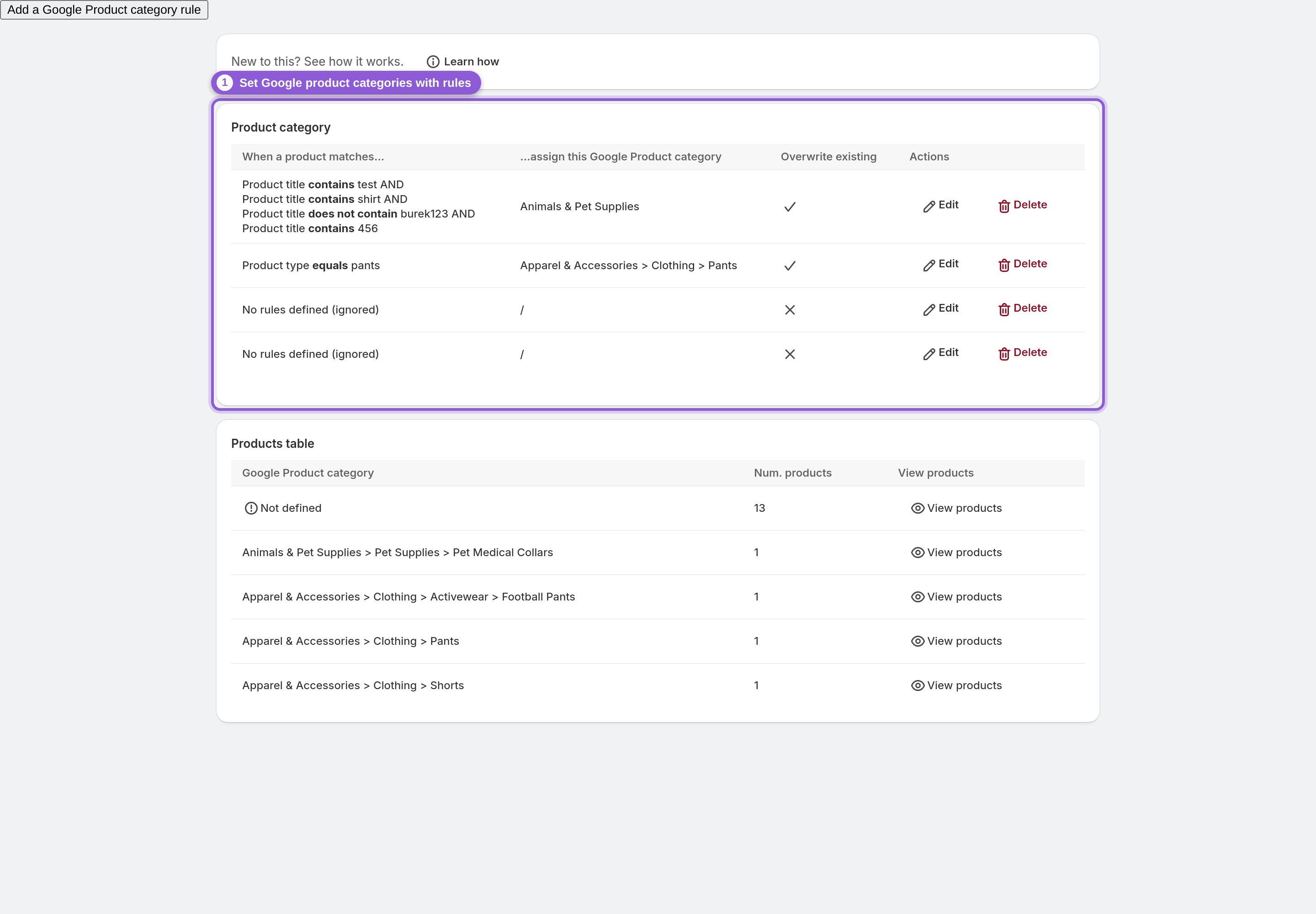Select Football Pants category text
This screenshot has height=914, width=1316.
click(409, 597)
